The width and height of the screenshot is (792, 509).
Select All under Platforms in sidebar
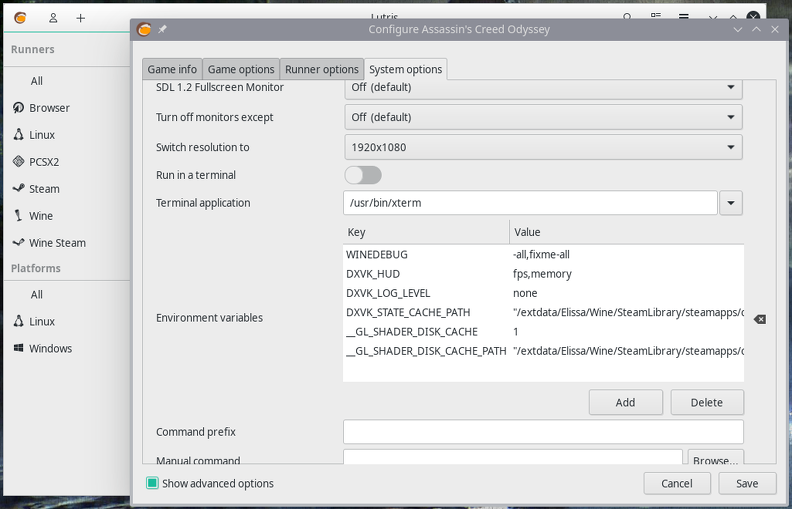tap(36, 294)
